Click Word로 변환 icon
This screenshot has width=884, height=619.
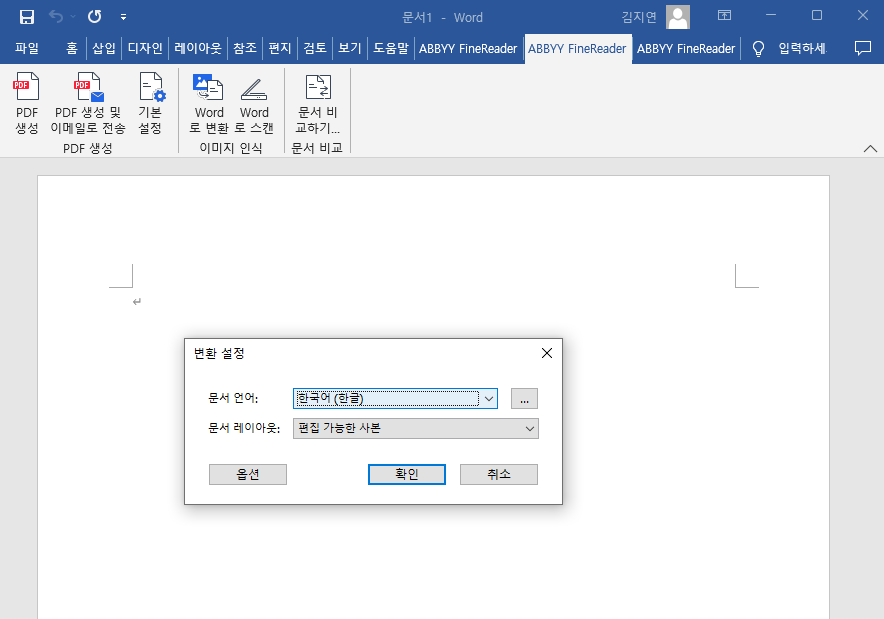(x=209, y=103)
